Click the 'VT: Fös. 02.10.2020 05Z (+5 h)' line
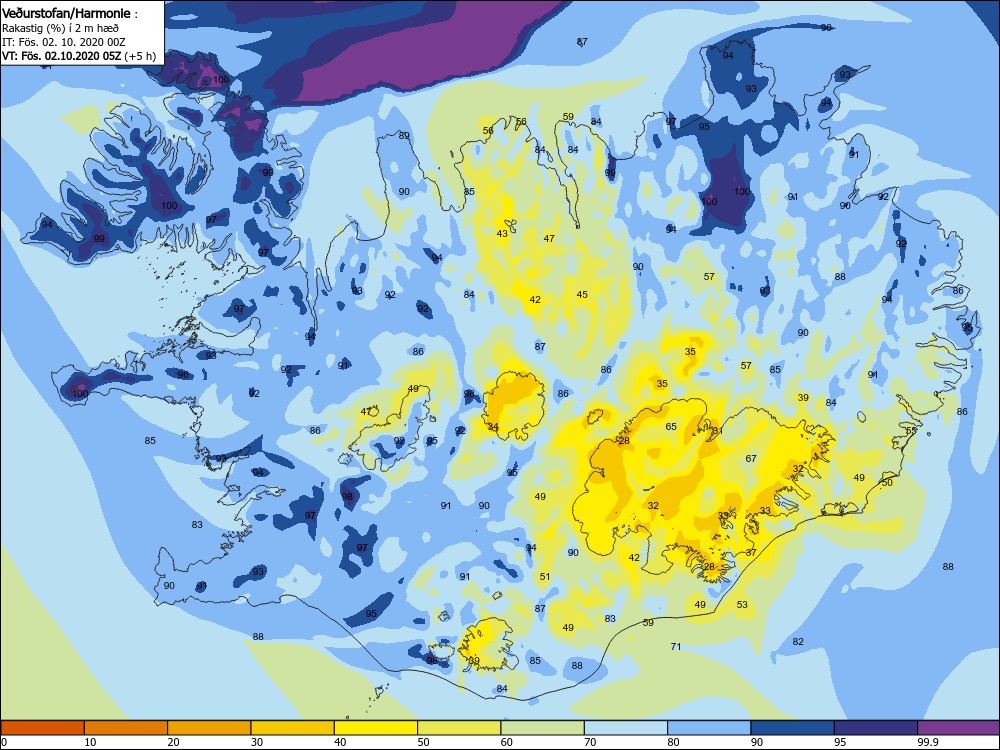 tap(79, 55)
